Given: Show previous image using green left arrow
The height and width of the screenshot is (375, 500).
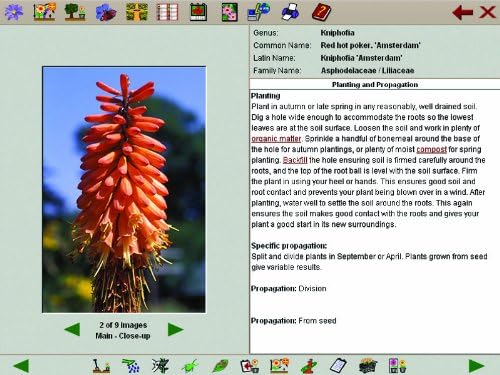Looking at the screenshot, I should (x=72, y=330).
